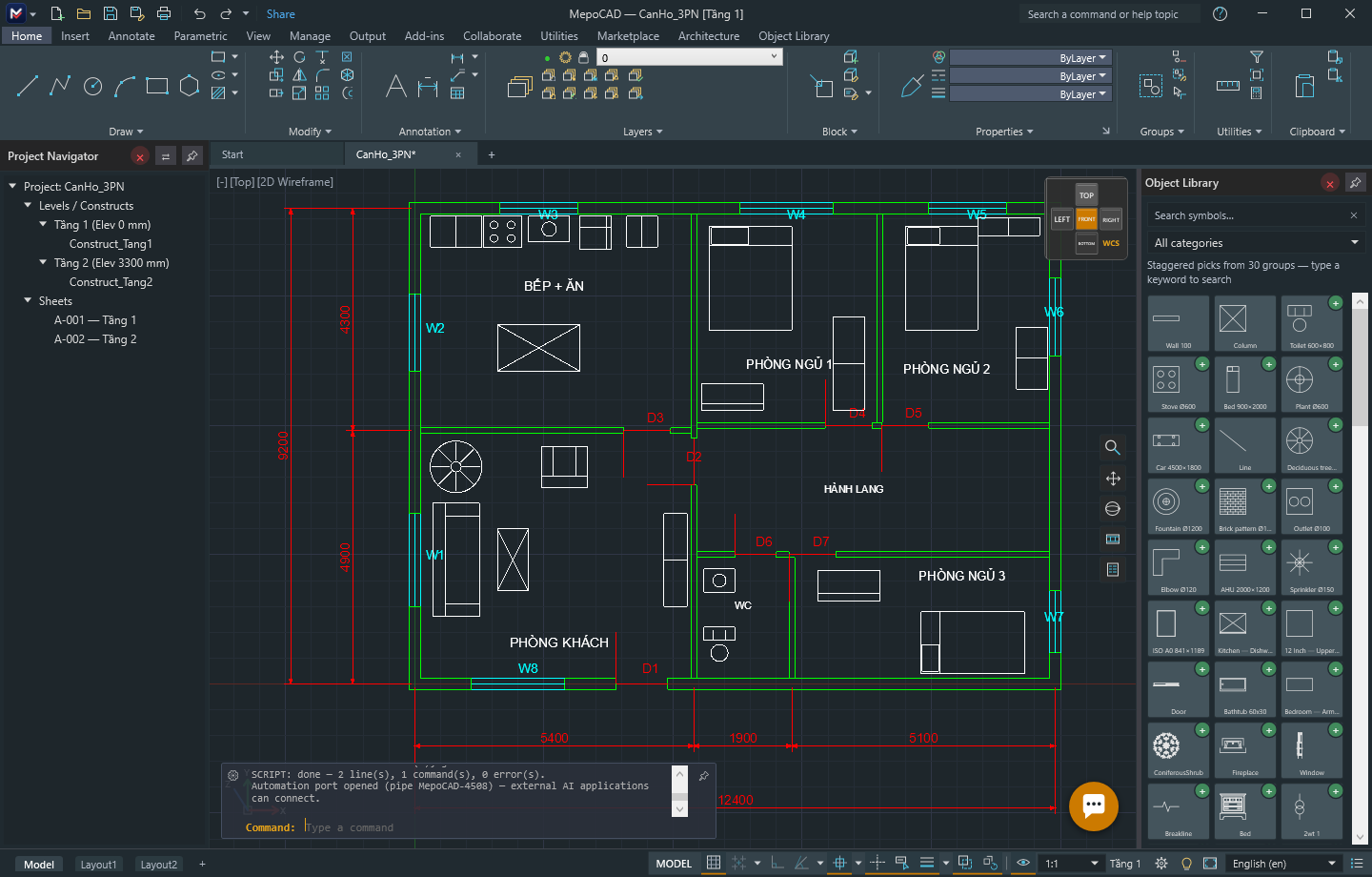1372x877 pixels.
Task: Select the Polygon hexagon tool
Action: (x=190, y=87)
